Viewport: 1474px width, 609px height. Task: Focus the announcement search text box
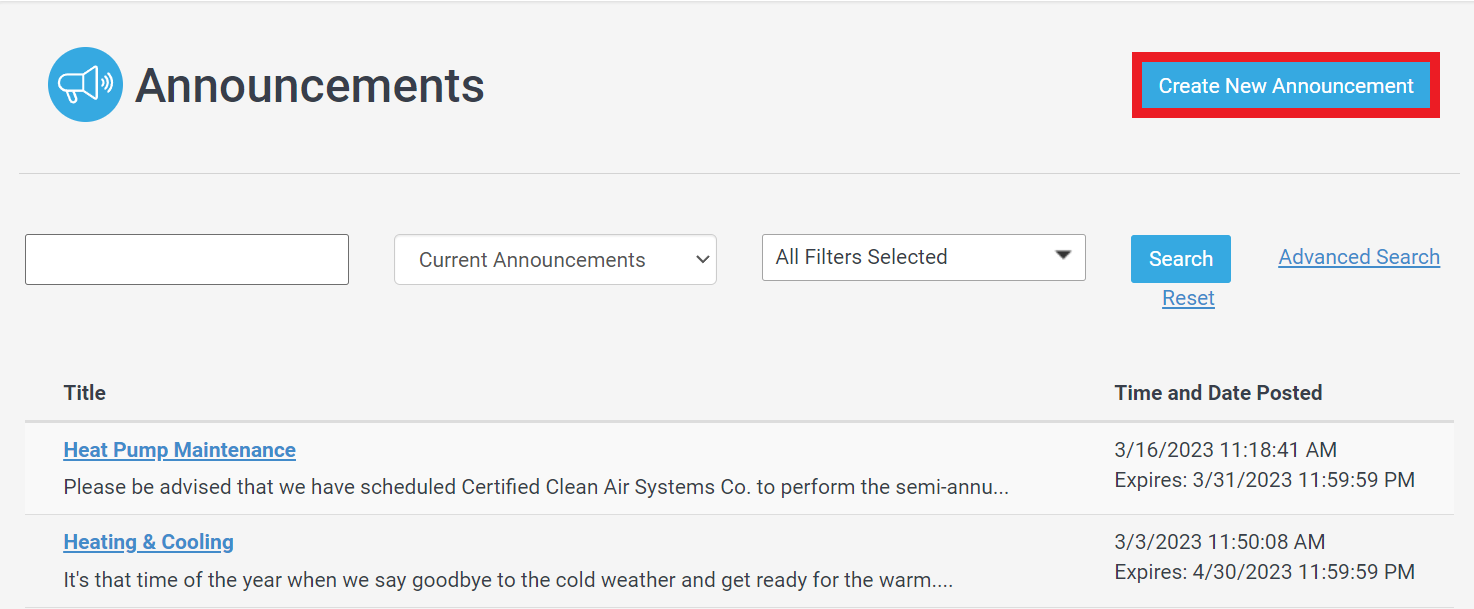pyautogui.click(x=187, y=260)
